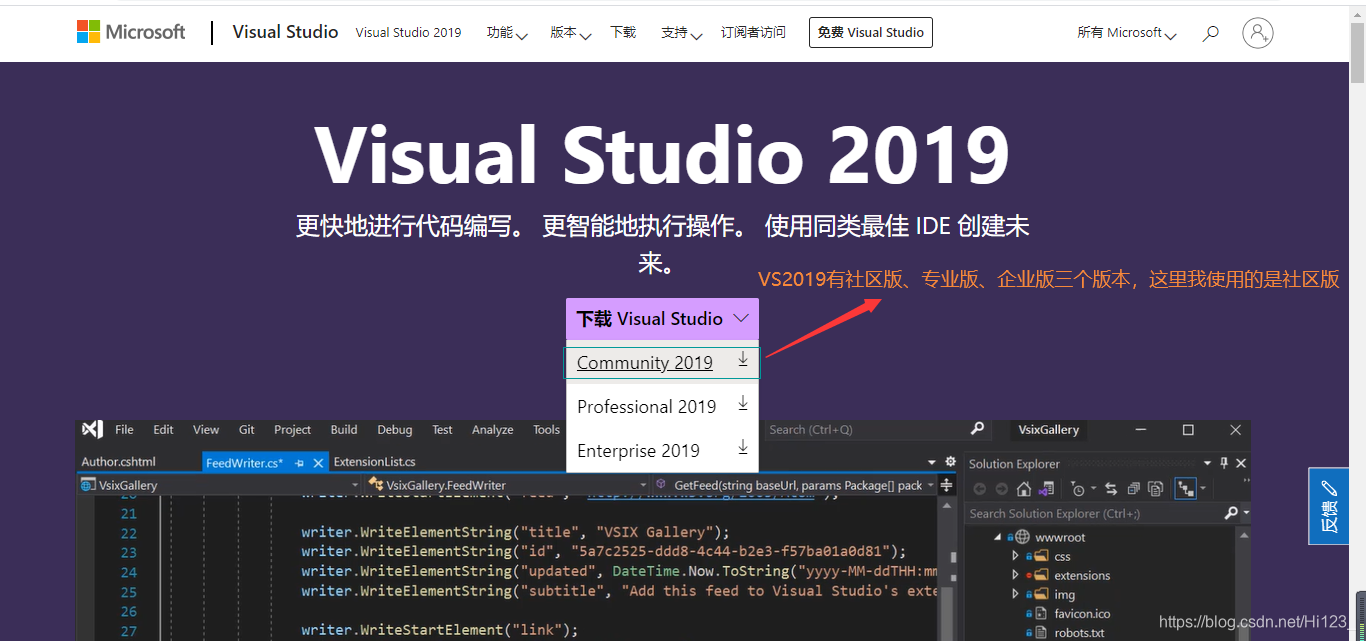Image resolution: width=1366 pixels, height=641 pixels.
Task: Open VsixGallery project dropdown in editor
Action: click(220, 485)
